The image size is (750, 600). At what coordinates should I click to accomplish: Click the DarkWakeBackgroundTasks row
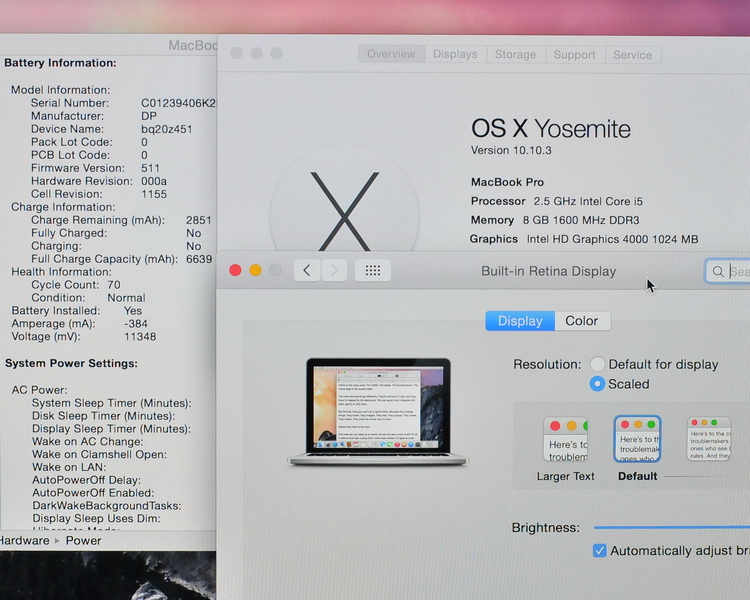click(107, 506)
